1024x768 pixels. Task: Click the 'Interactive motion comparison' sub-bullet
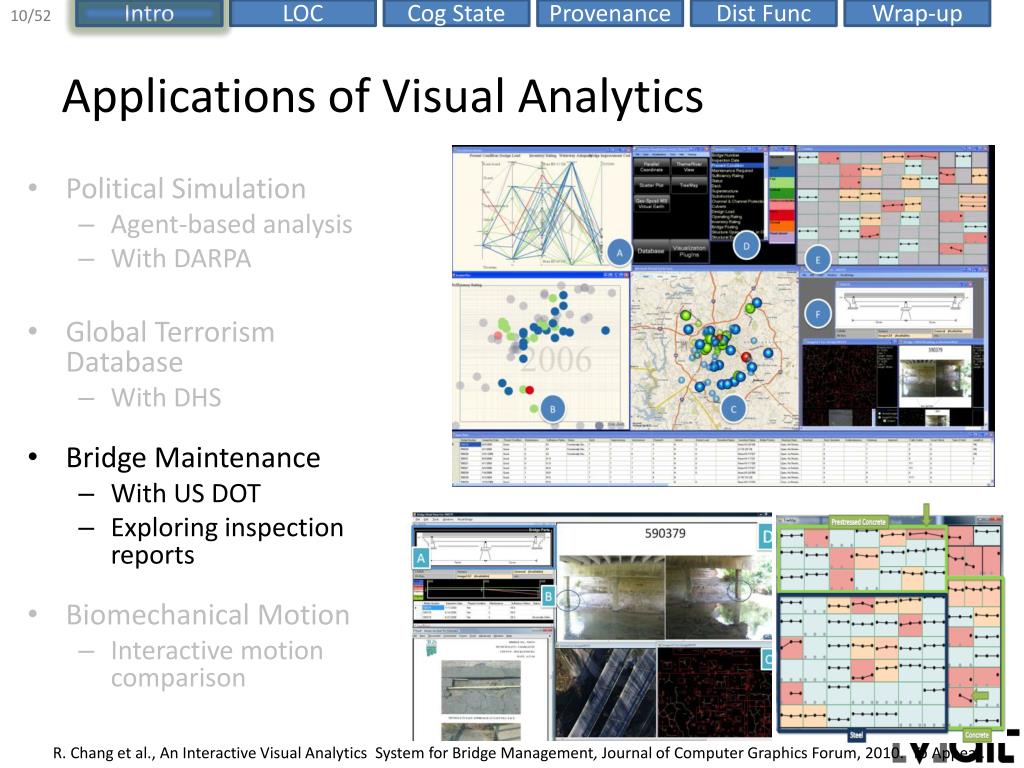coord(217,664)
